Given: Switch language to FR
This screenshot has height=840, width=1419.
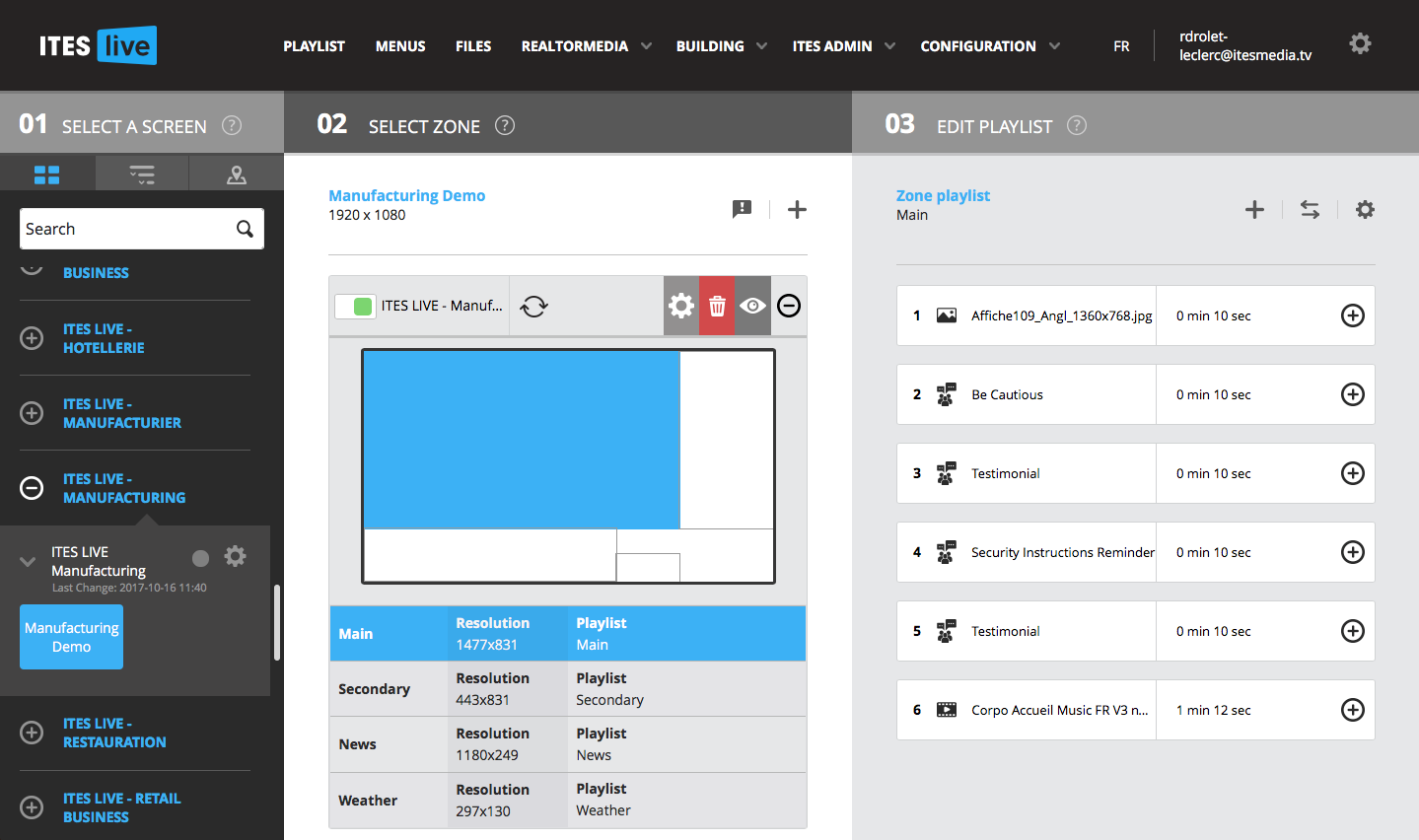Looking at the screenshot, I should point(1121,46).
